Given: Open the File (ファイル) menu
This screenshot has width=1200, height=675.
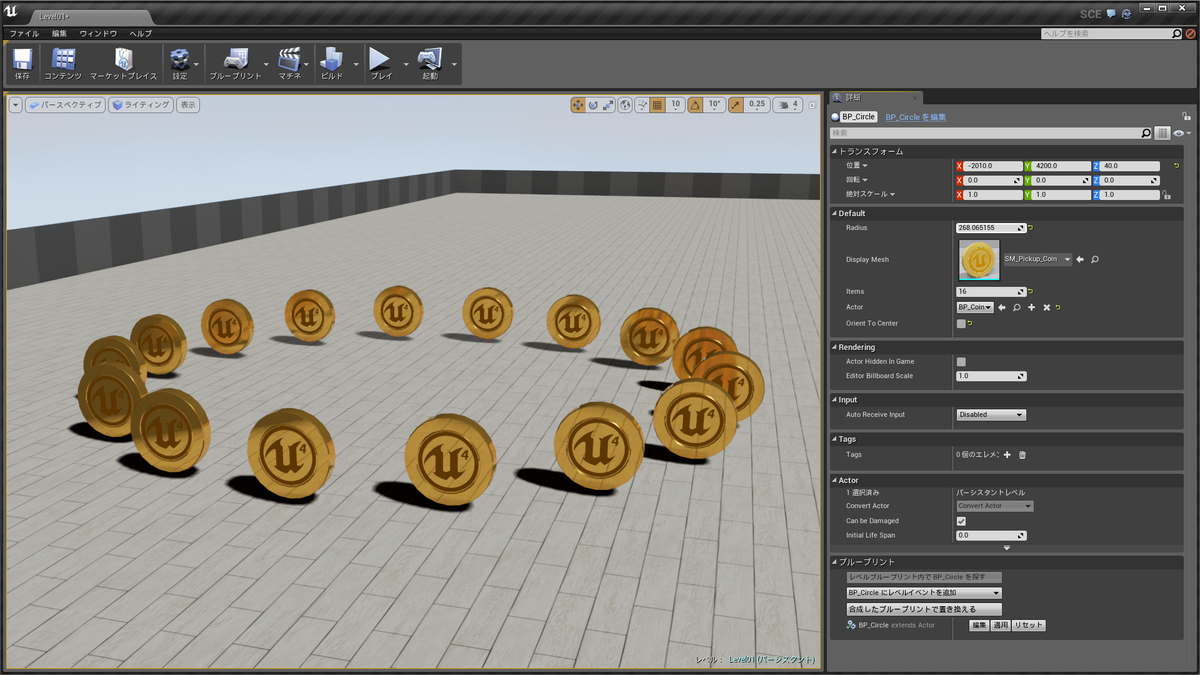Looking at the screenshot, I should tap(24, 33).
